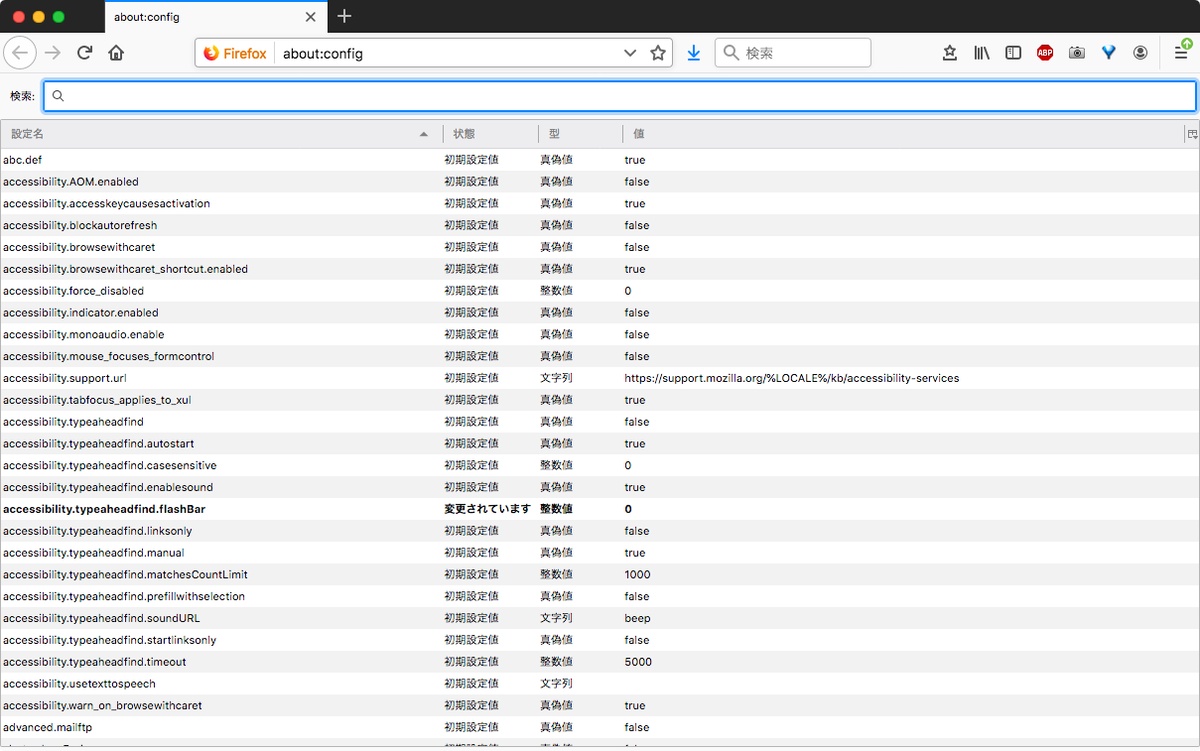This screenshot has height=751, width=1200.
Task: Open the Adblock Plus ABP extension
Action: pyautogui.click(x=1045, y=53)
